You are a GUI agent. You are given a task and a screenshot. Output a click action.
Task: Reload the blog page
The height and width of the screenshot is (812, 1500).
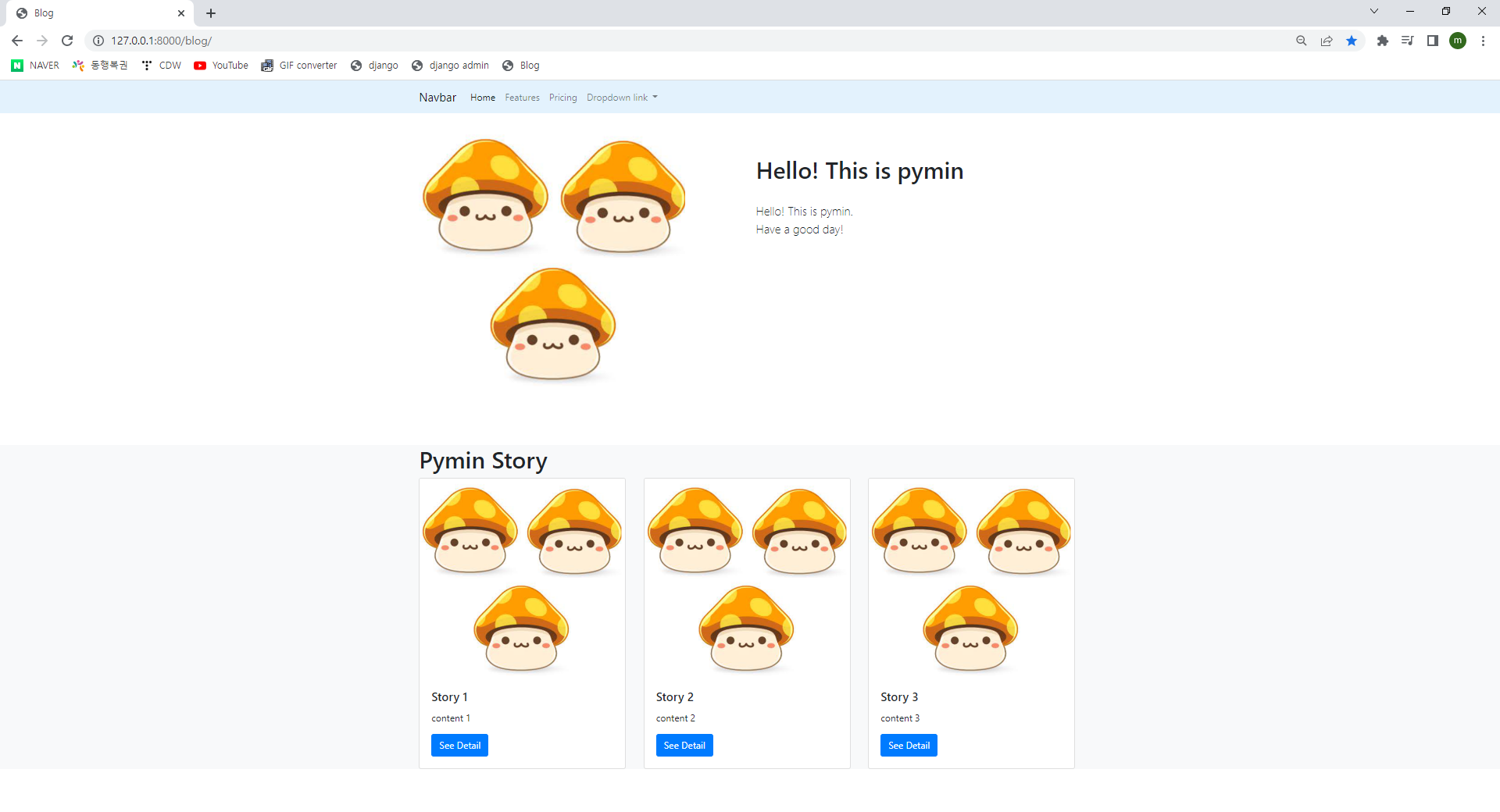[67, 41]
